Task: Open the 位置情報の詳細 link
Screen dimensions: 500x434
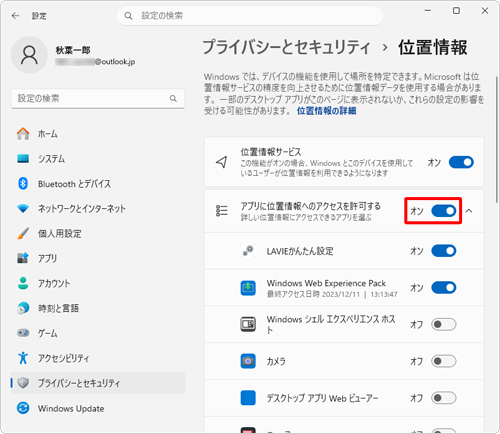Action: tap(326, 111)
